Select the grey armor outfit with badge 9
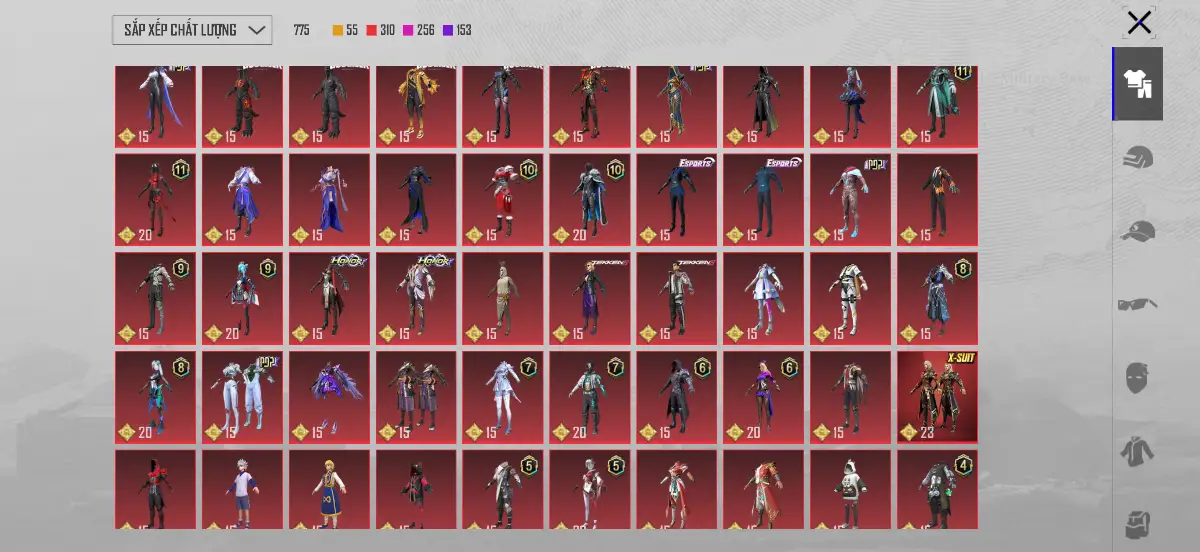1200x552 pixels. point(155,298)
